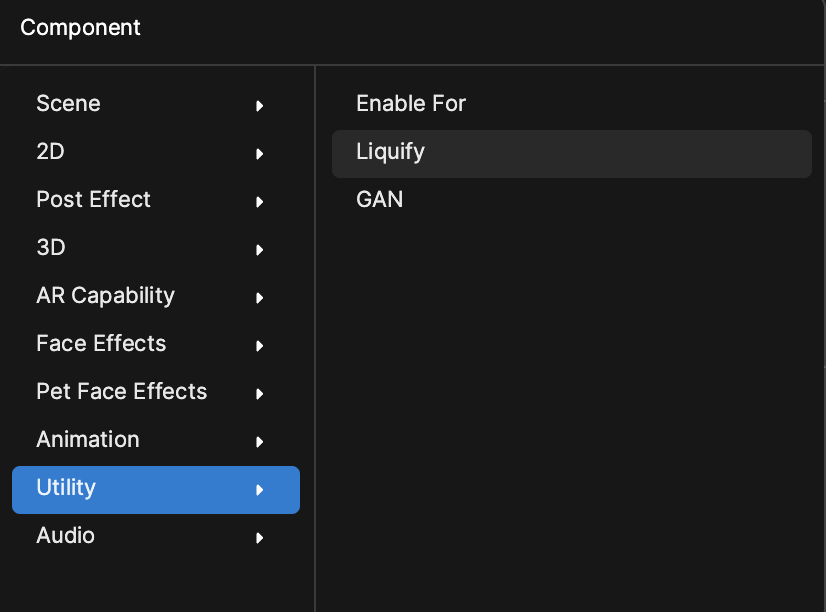This screenshot has width=826, height=612.
Task: Expand the arrow next to Scene
Action: click(259, 106)
